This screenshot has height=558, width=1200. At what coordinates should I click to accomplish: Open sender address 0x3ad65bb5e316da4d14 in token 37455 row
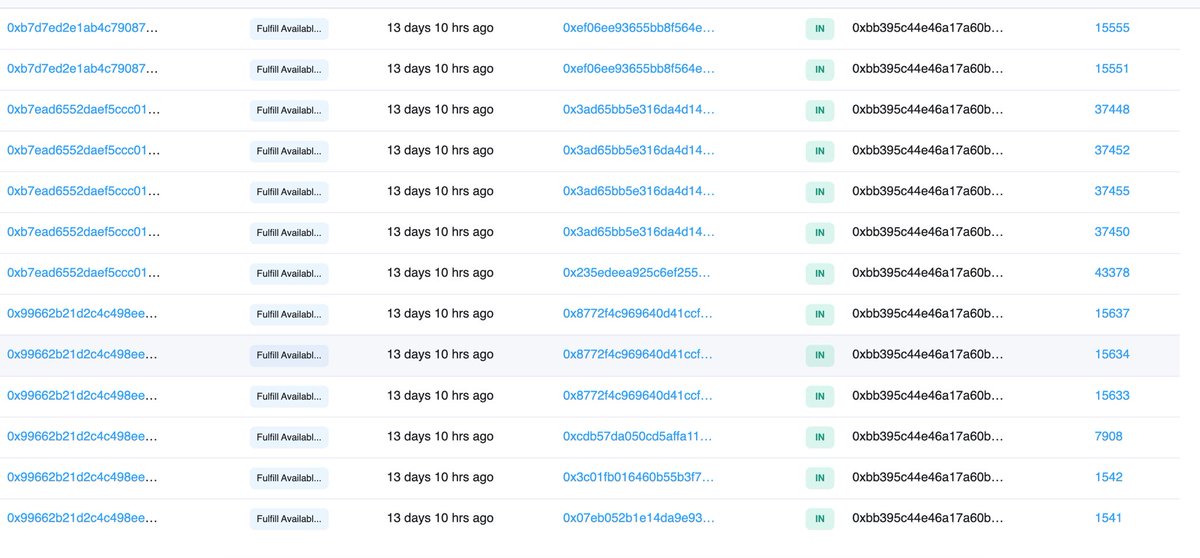[x=639, y=191]
